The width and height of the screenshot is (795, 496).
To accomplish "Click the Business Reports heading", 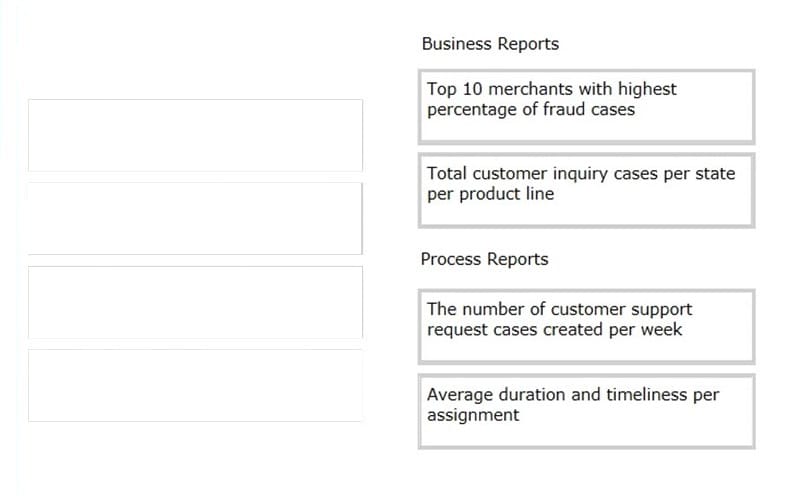I will coord(490,44).
